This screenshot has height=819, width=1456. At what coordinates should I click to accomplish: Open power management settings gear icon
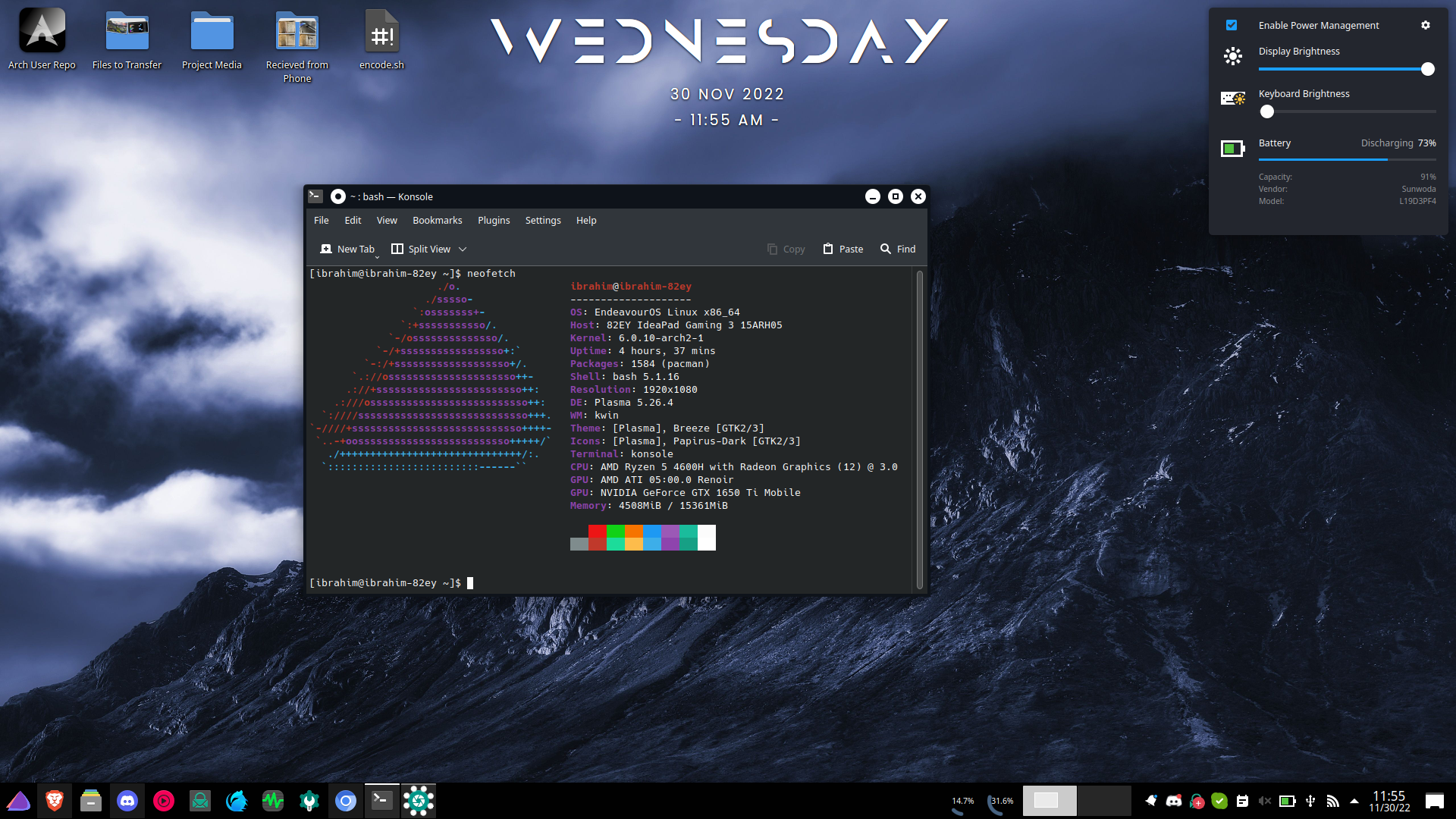[x=1425, y=25]
